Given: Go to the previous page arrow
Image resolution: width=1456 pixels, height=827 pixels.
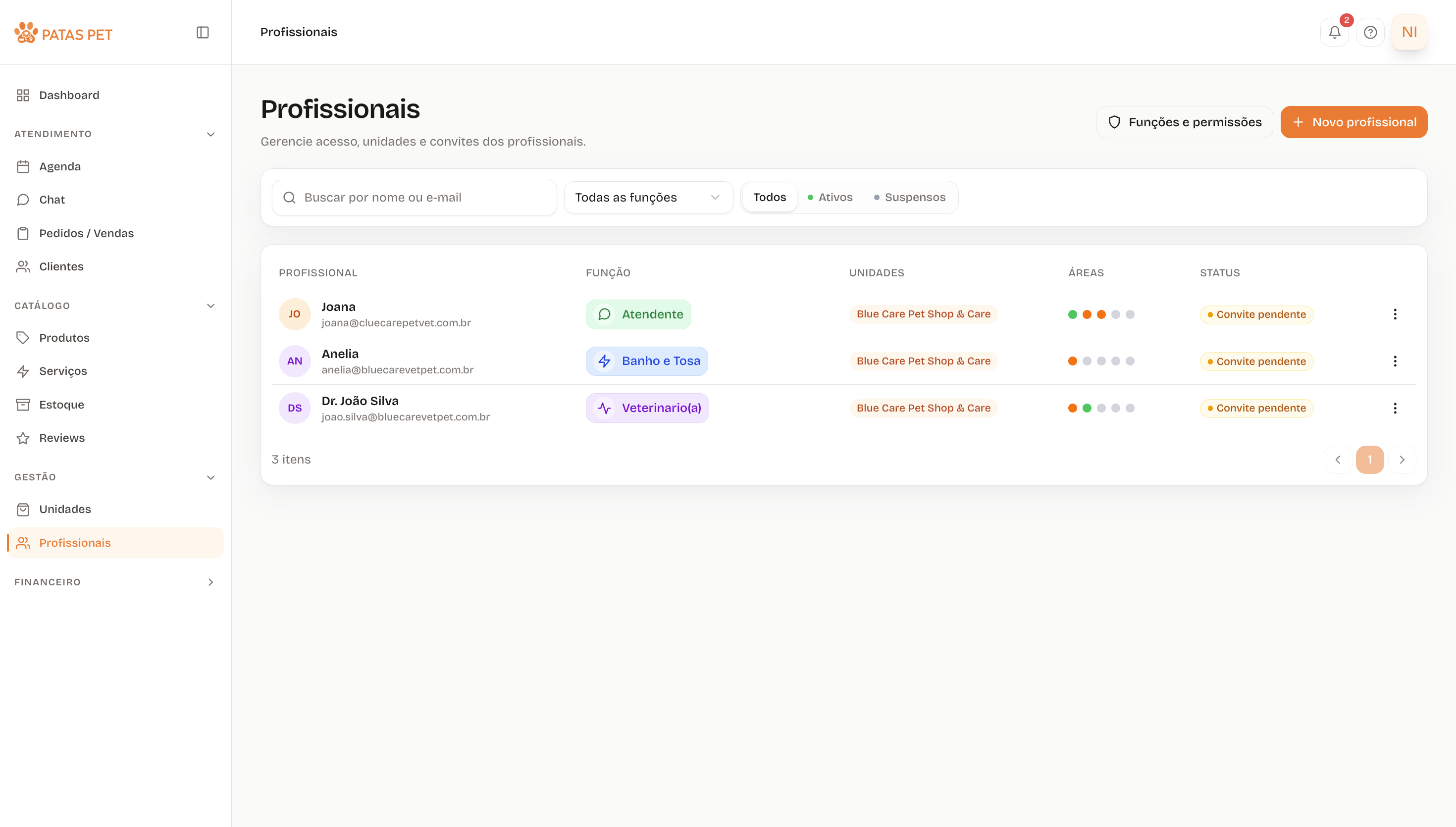Looking at the screenshot, I should point(1338,460).
